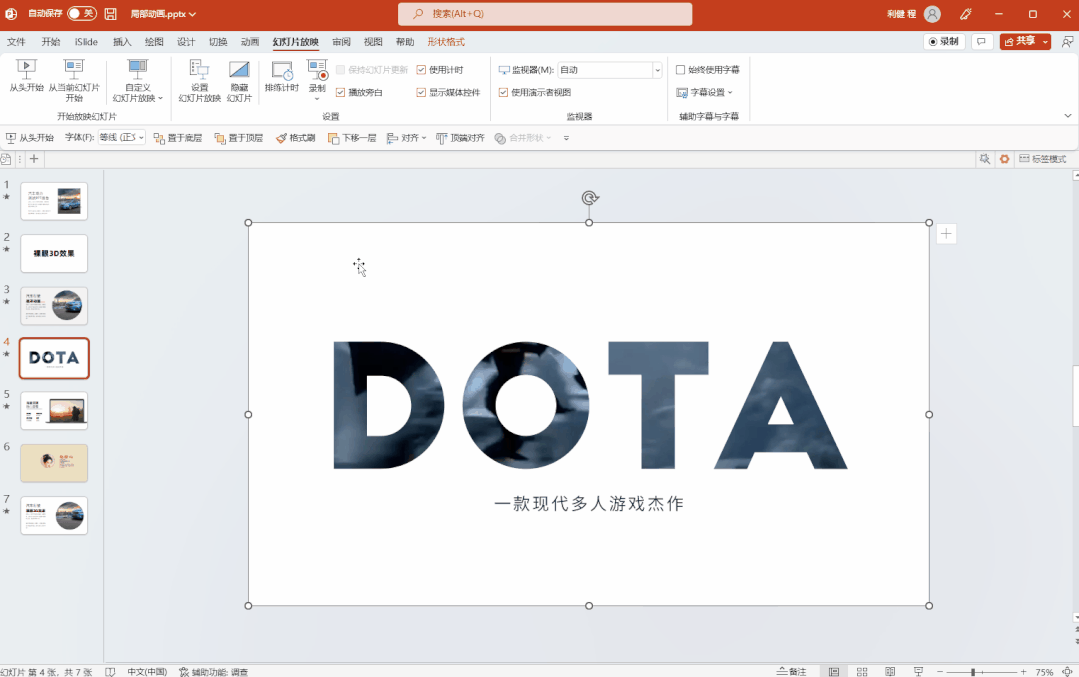
Task: Zoom out with the minus button
Action: (940, 671)
